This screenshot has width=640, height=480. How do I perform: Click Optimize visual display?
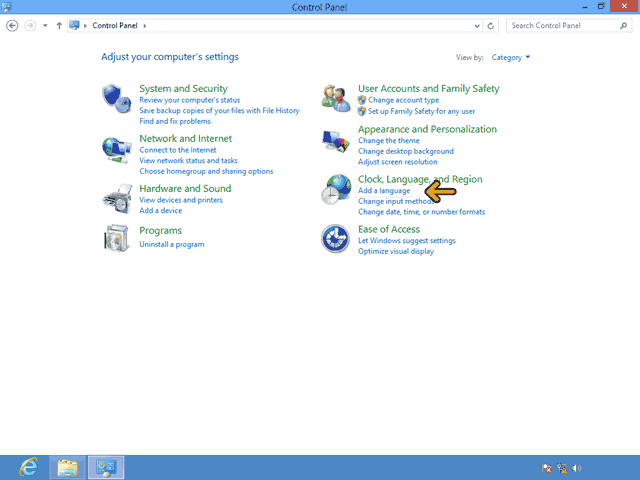396,251
